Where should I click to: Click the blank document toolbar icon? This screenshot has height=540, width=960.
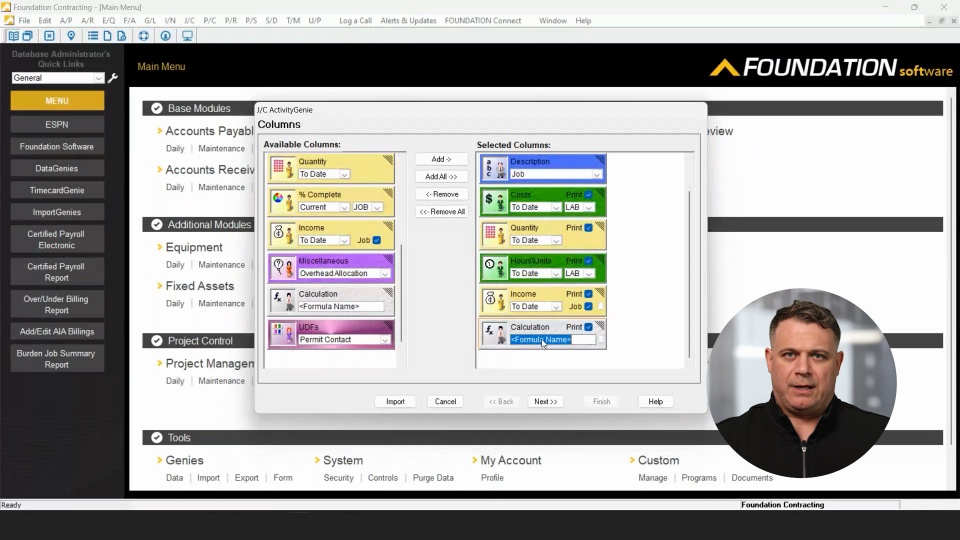point(107,36)
